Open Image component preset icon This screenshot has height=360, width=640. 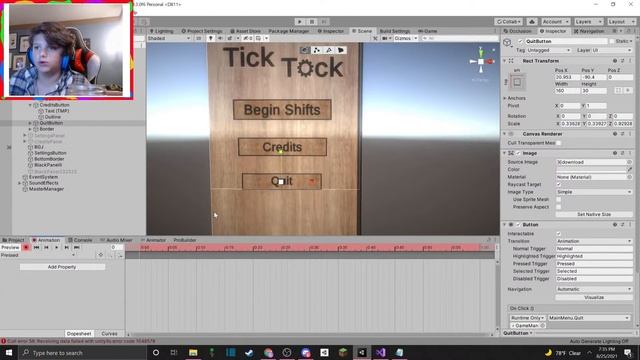click(622, 153)
